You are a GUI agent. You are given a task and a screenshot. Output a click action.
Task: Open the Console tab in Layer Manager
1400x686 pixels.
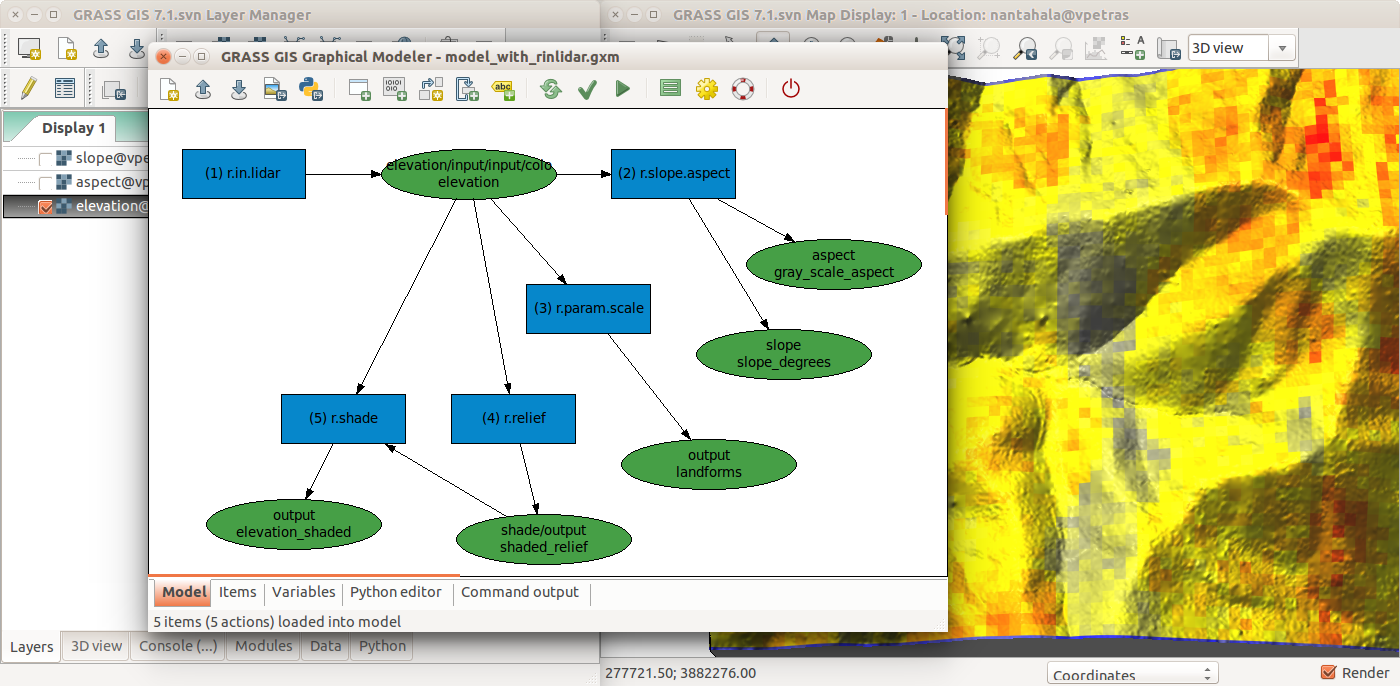click(x=178, y=646)
